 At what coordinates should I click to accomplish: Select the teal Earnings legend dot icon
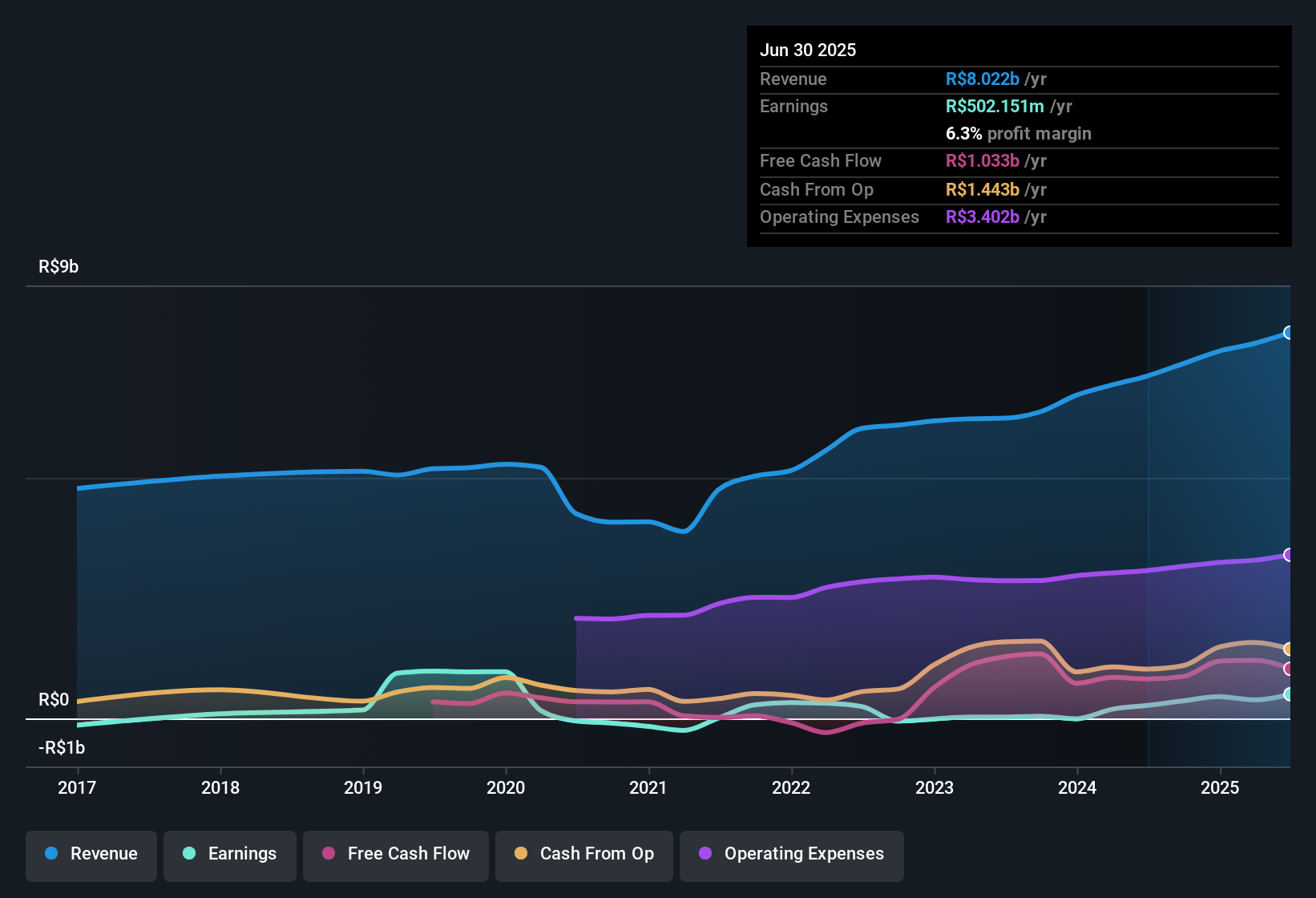coord(189,854)
